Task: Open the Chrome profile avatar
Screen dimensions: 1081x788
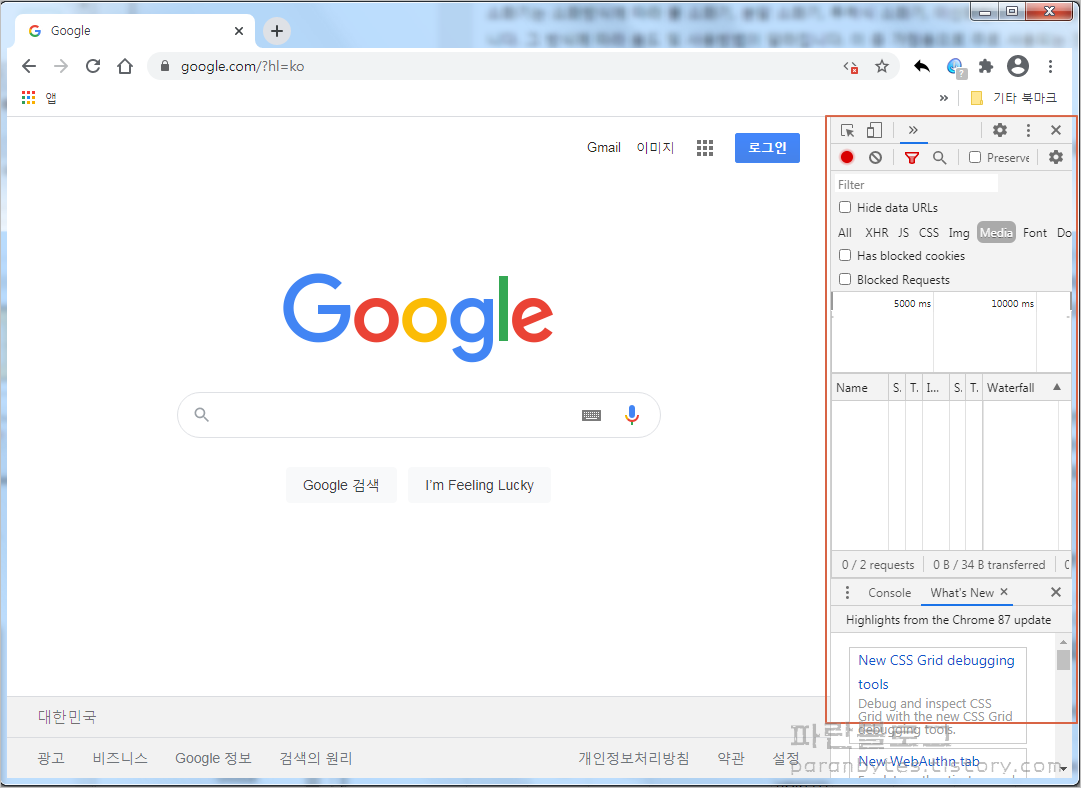Action: coord(1018,66)
